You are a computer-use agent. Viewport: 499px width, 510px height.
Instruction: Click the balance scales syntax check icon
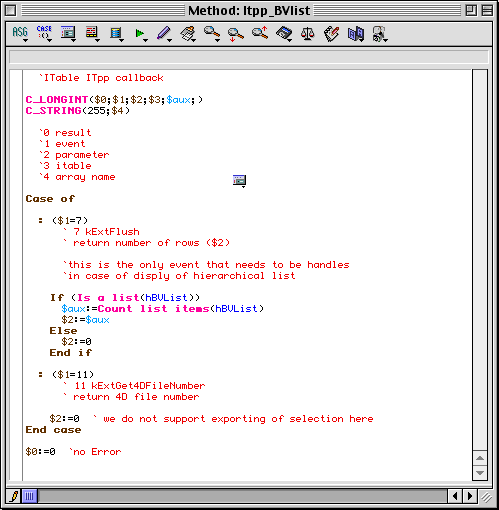tap(307, 34)
